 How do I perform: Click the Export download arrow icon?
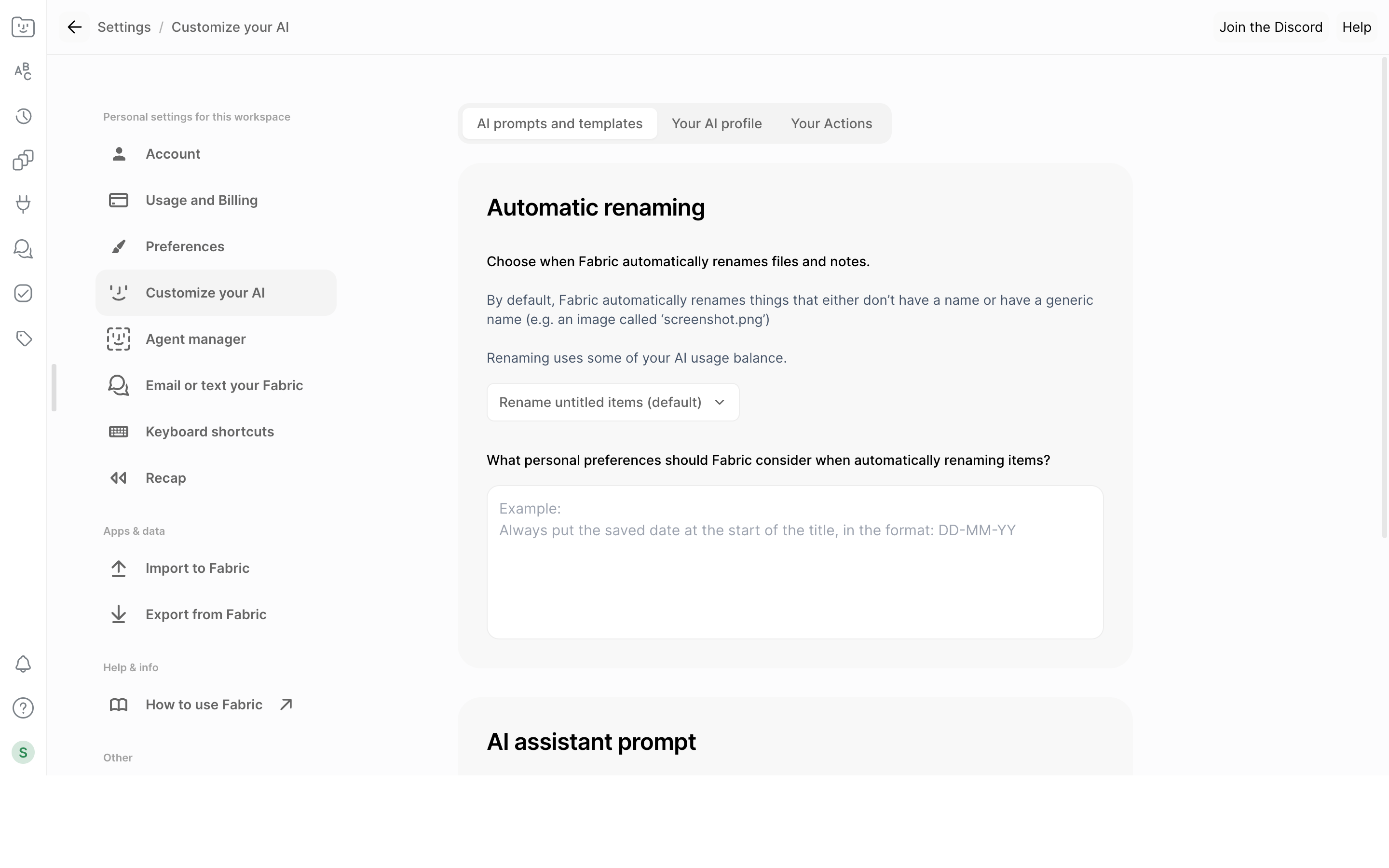[x=119, y=614]
